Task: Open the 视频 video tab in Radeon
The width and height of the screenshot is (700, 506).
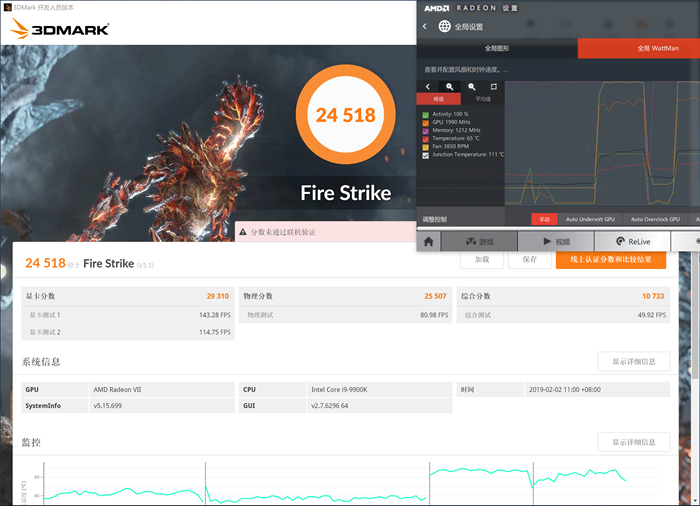Action: pos(556,242)
